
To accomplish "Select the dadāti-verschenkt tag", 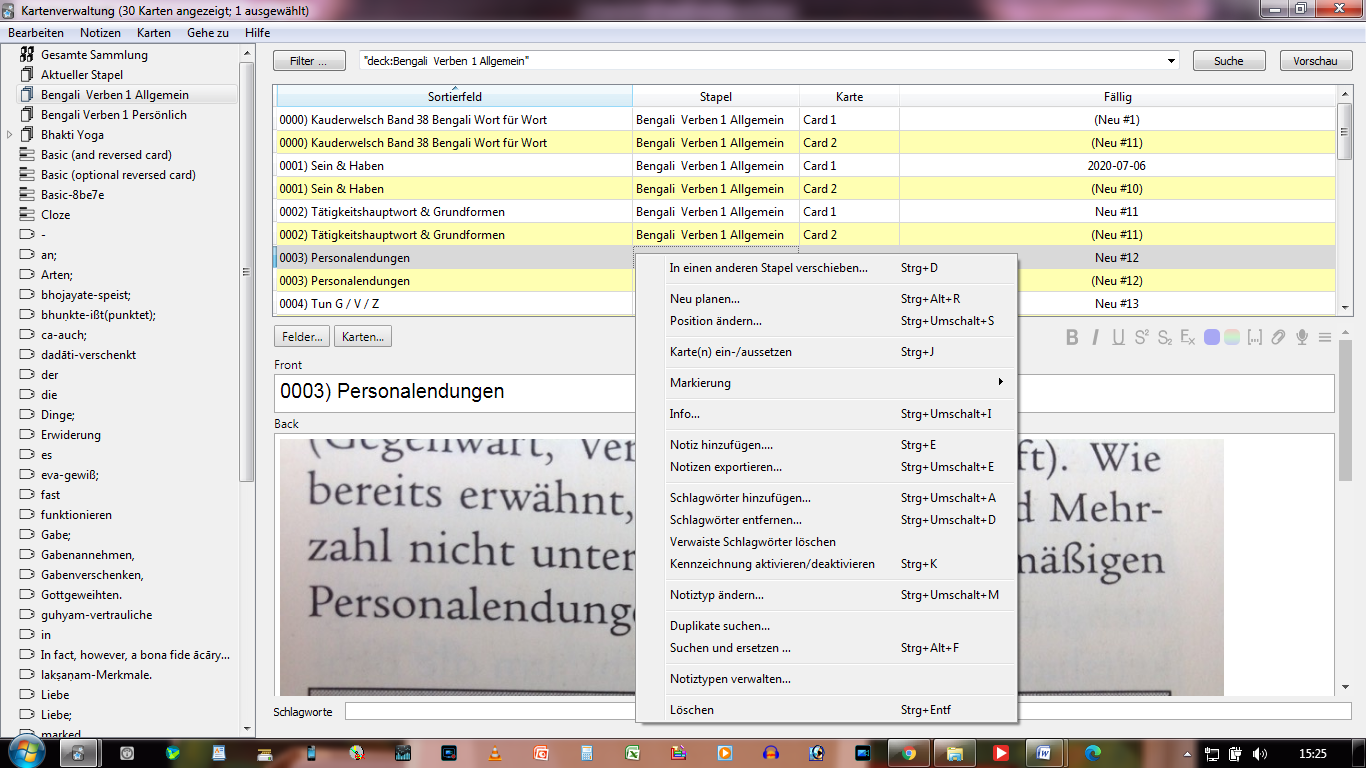I will (x=89, y=355).
